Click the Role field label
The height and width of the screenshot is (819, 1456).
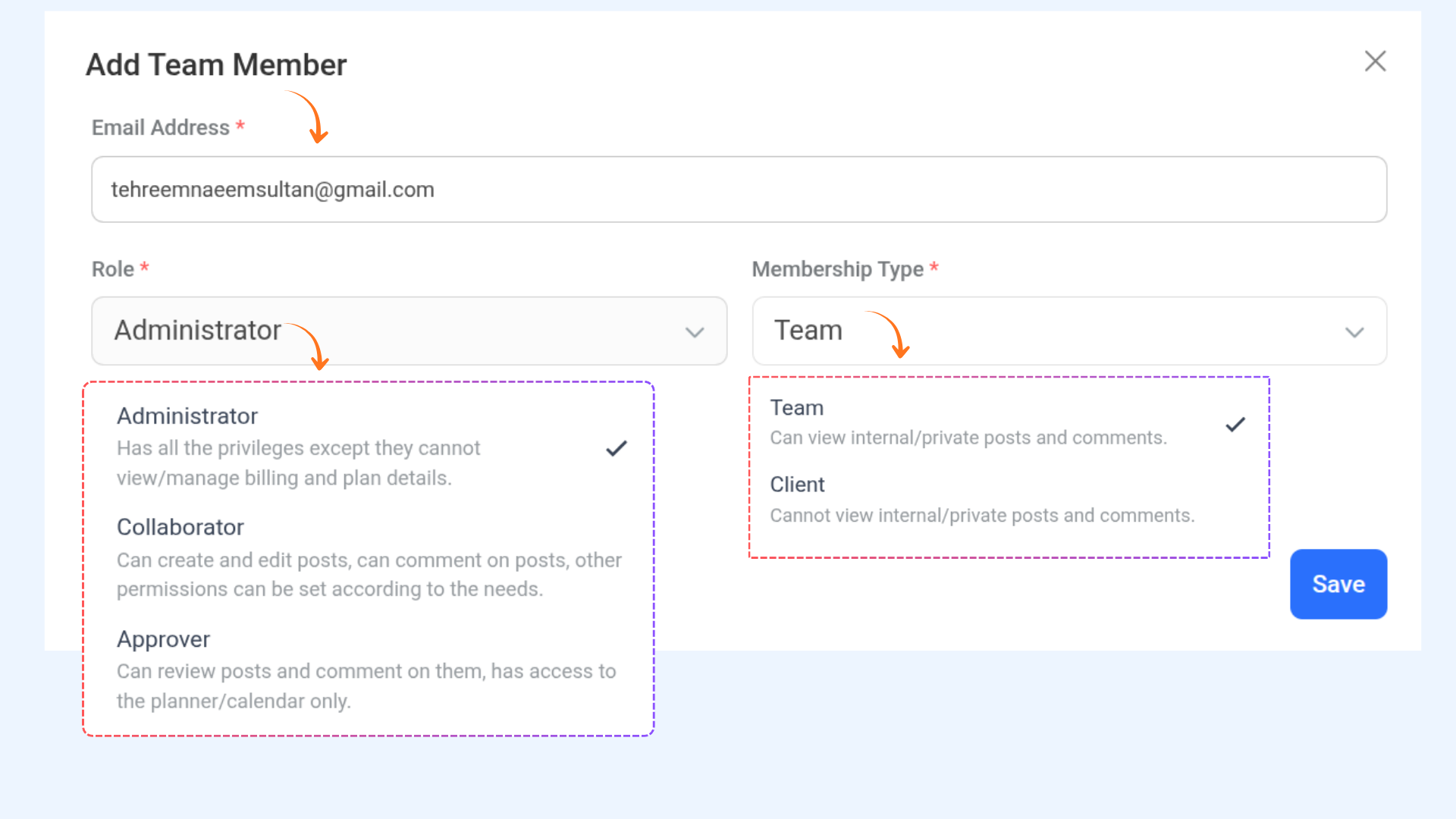click(x=113, y=269)
